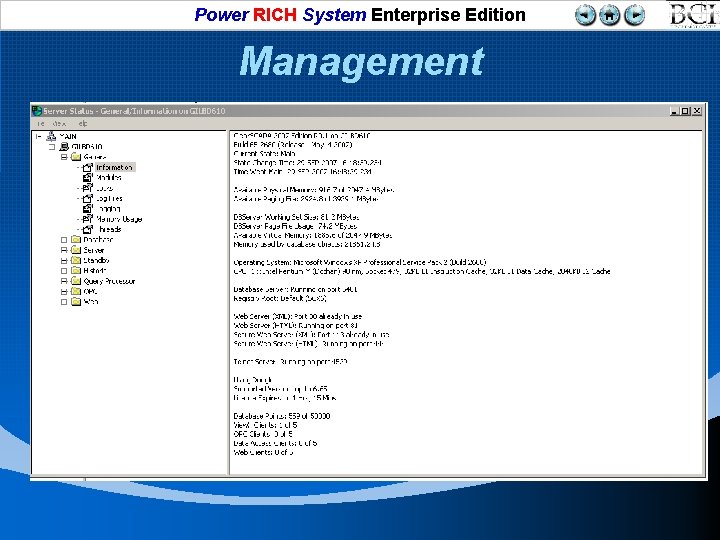The width and height of the screenshot is (720, 540).
Task: Collapse the GILBD610 server node
Action: coord(52,147)
